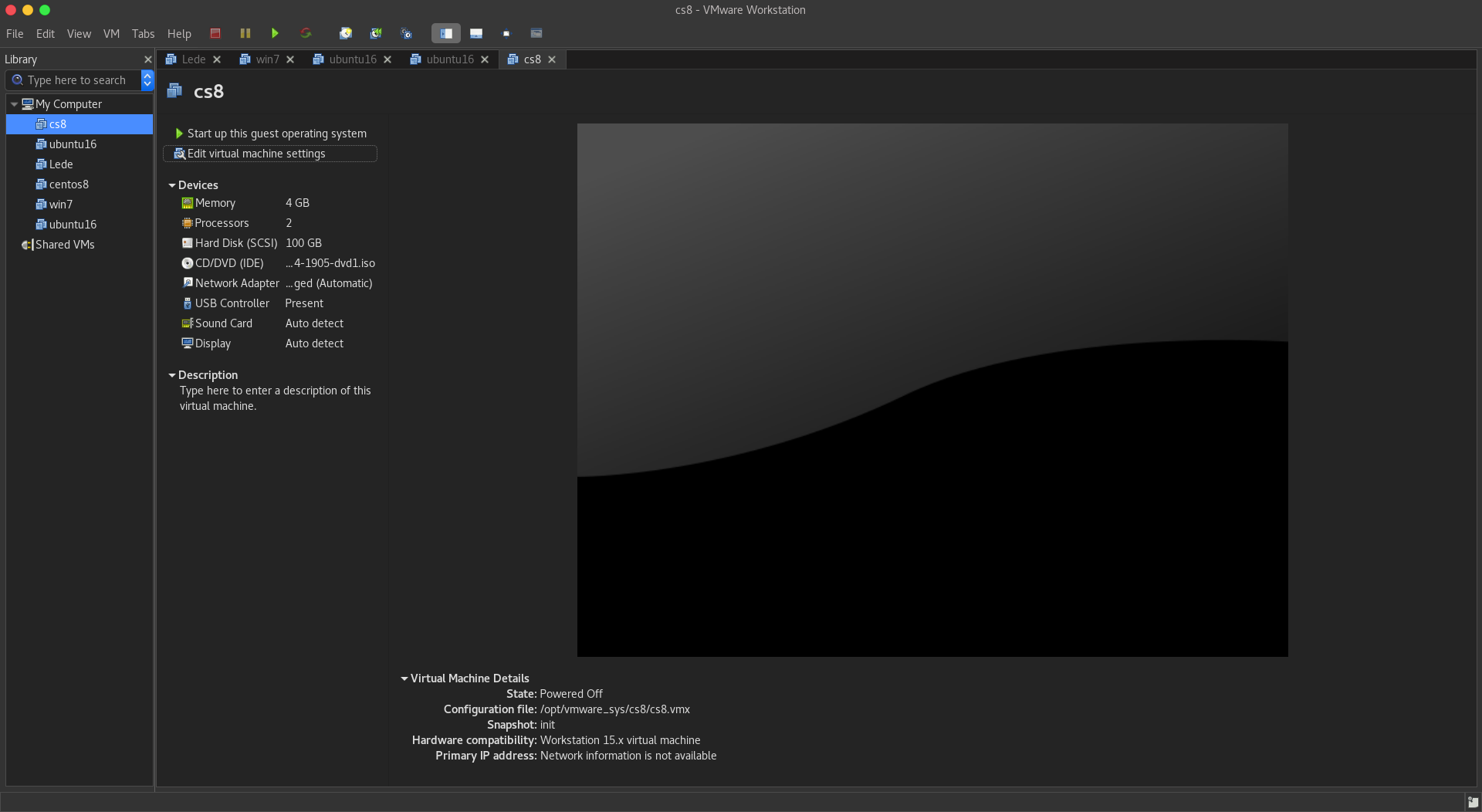Screen dimensions: 1482x812
Task: Click the My Computer monitor icon
Action: [x=28, y=104]
